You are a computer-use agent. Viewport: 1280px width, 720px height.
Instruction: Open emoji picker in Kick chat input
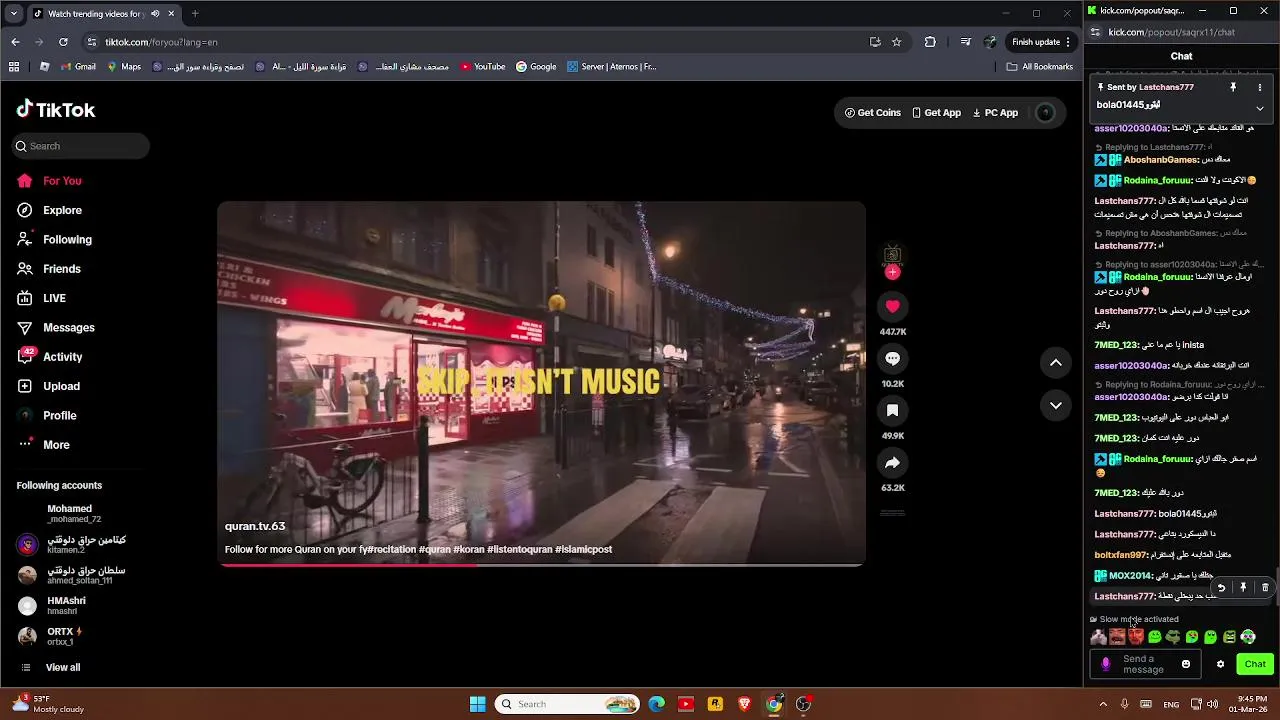[1186, 664]
